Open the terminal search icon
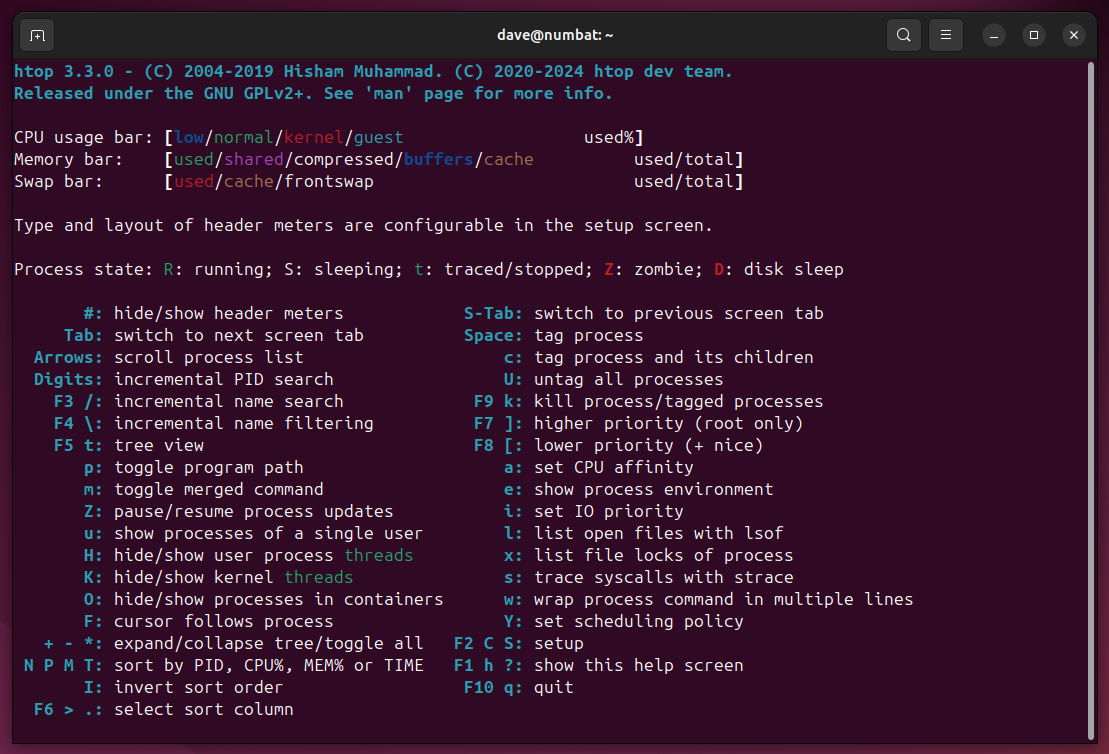1109x754 pixels. (x=903, y=34)
